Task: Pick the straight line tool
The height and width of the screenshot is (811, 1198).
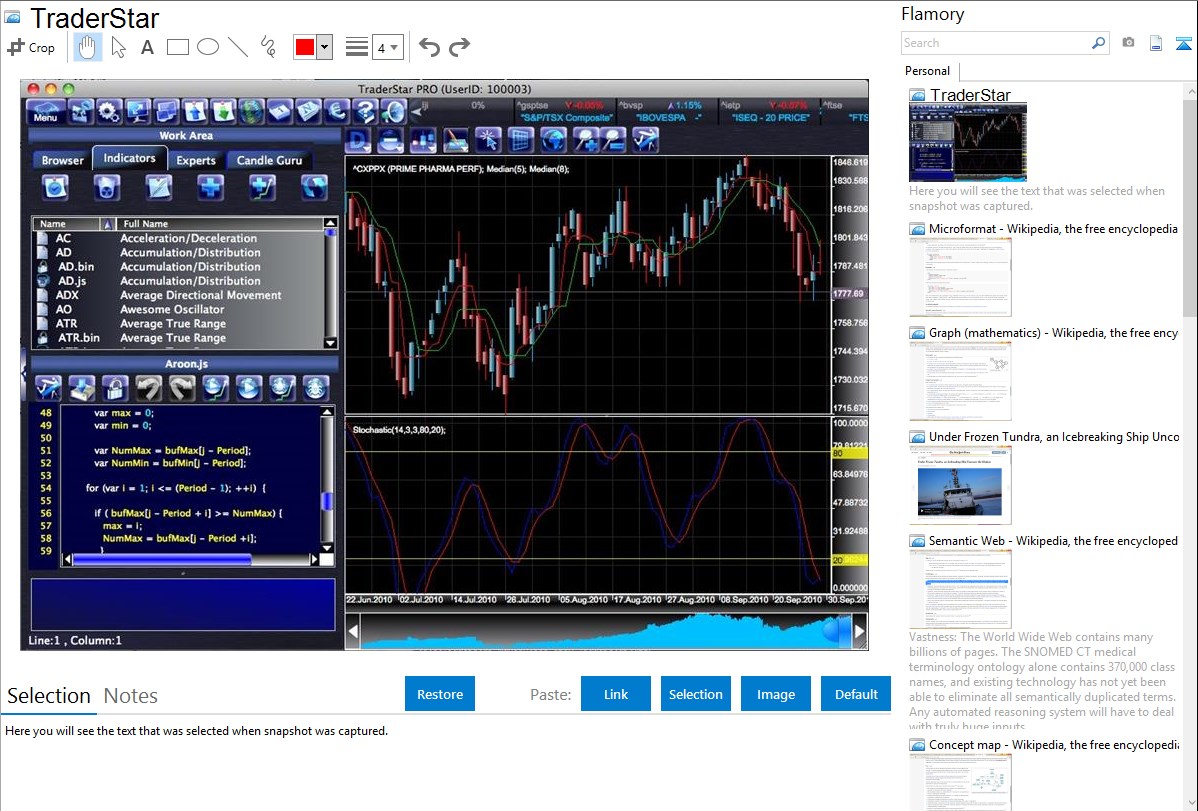Action: pyautogui.click(x=238, y=47)
